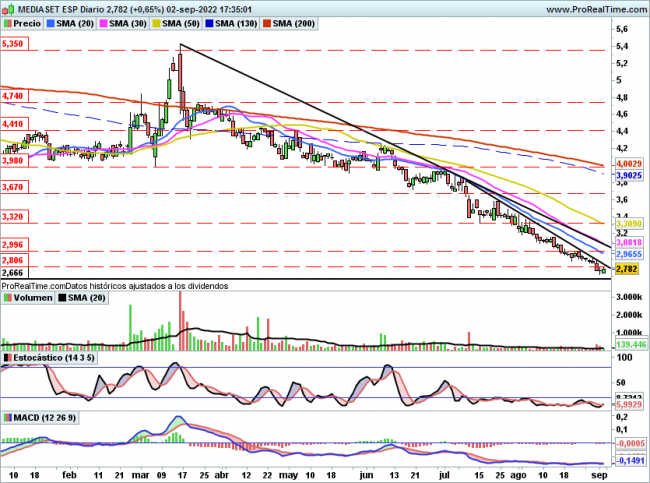
Task: Click the Volumen bar icon in volume panel
Action: pyautogui.click(x=8, y=298)
